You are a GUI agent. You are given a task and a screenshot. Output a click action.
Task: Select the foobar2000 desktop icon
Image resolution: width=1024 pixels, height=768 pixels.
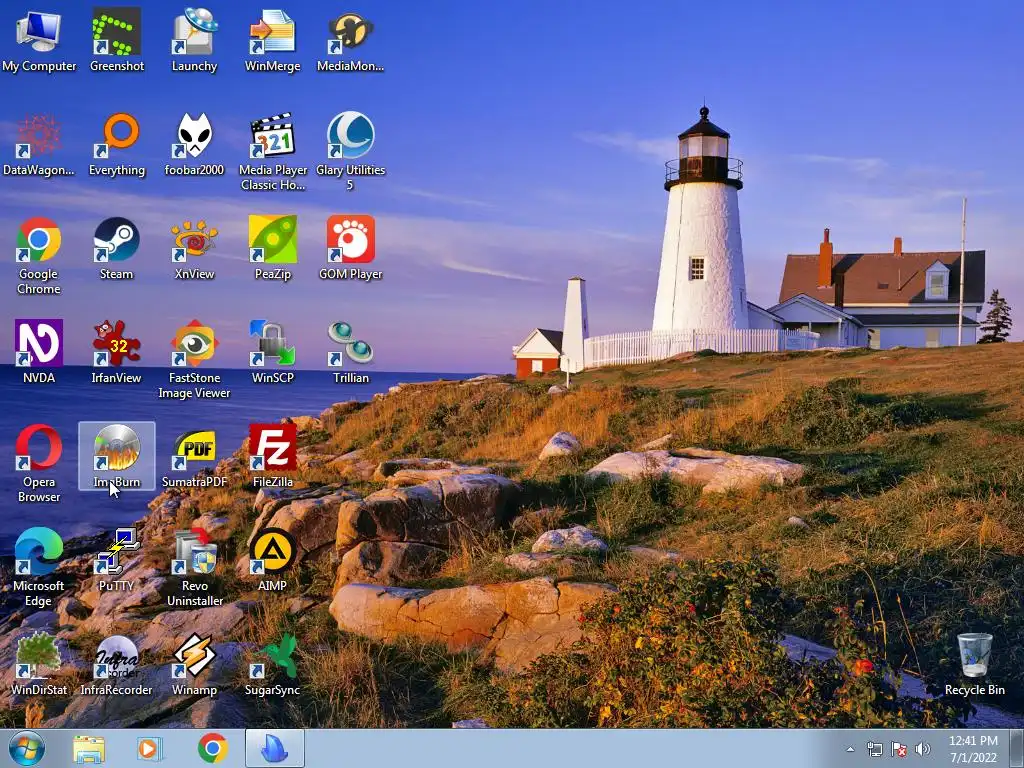pos(194,145)
